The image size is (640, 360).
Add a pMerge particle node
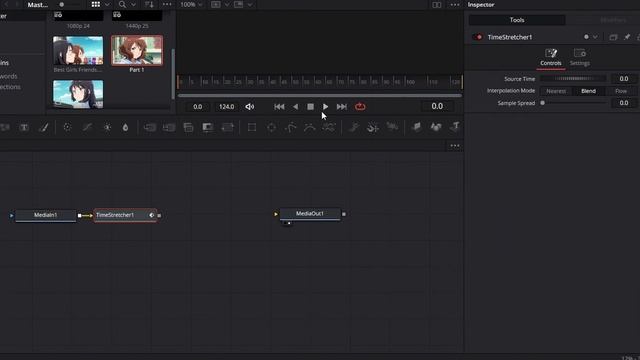tap(373, 127)
